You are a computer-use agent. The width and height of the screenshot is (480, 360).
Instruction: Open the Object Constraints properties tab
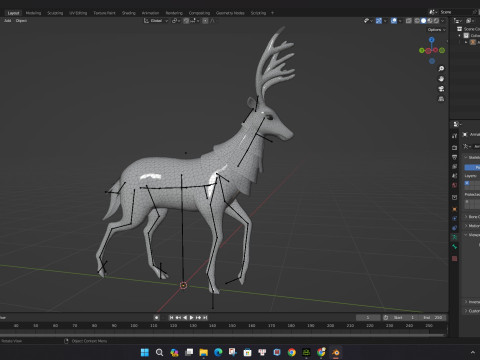point(454,228)
